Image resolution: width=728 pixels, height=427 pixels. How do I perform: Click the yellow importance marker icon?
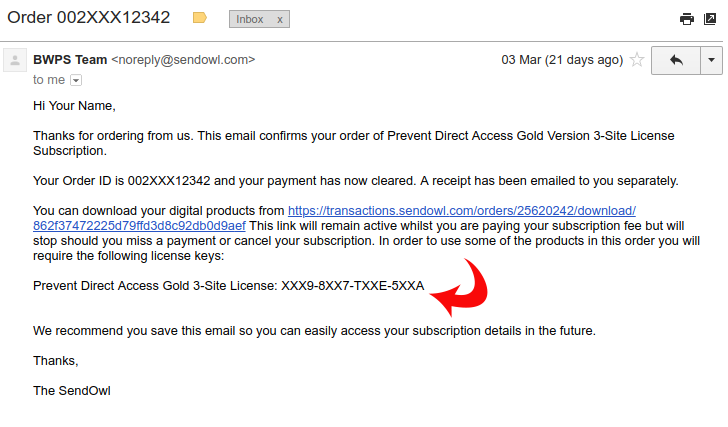(x=200, y=18)
